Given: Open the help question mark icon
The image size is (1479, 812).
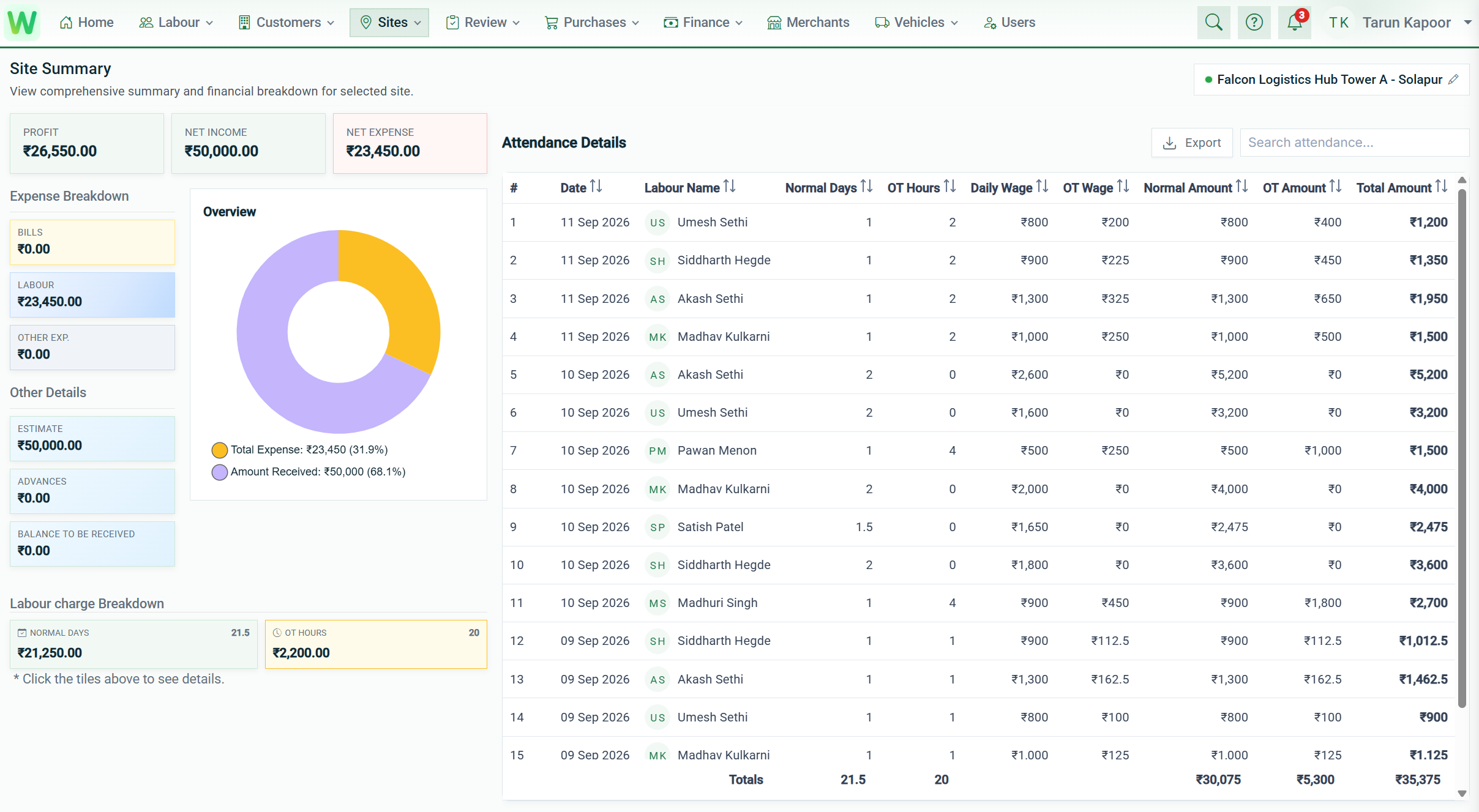Looking at the screenshot, I should click(1254, 23).
